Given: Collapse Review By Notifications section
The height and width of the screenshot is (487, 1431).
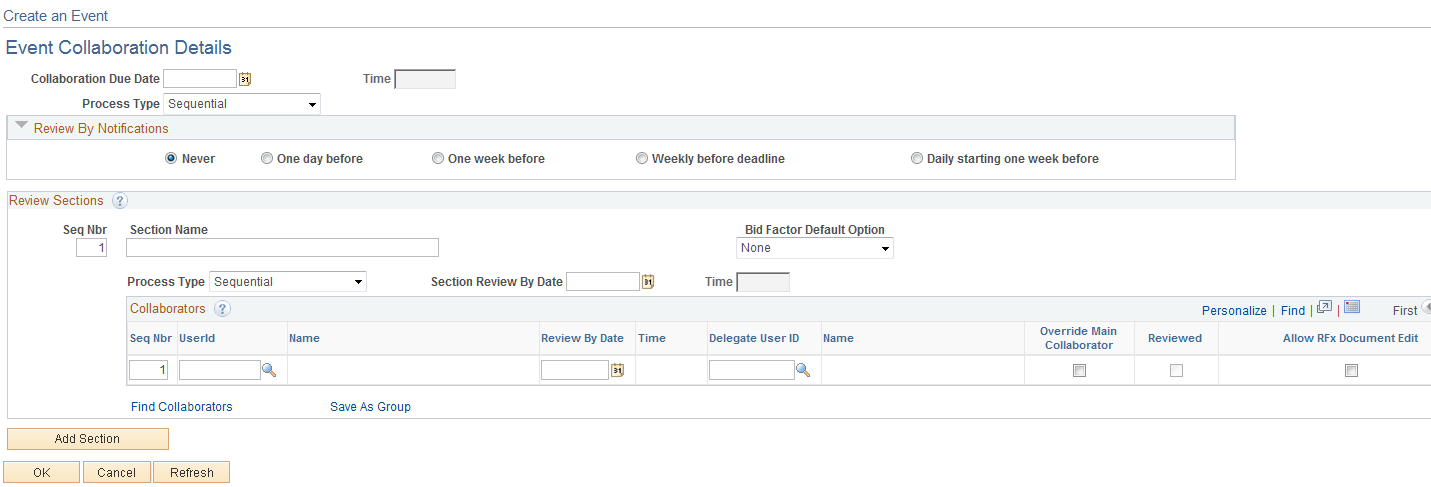Looking at the screenshot, I should coord(22,127).
